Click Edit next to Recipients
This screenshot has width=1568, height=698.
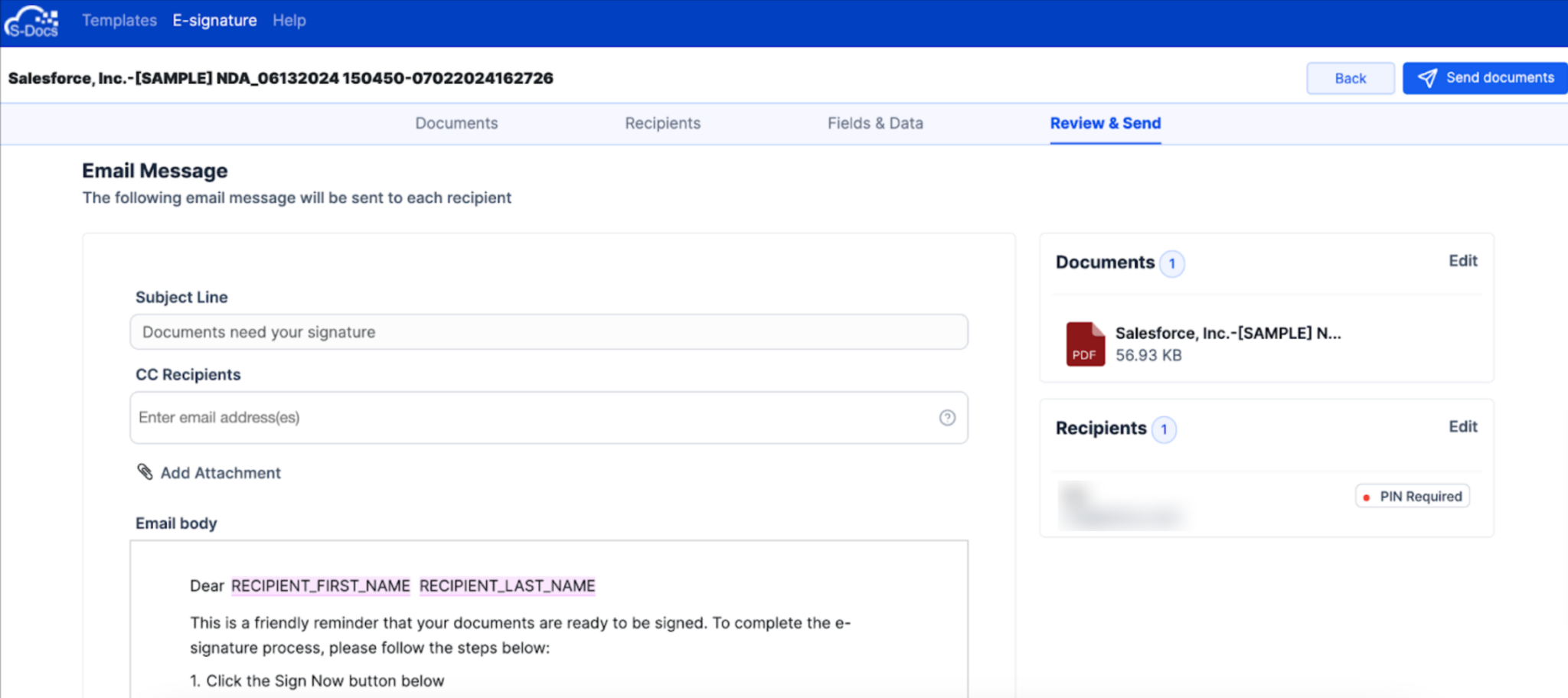(x=1462, y=426)
